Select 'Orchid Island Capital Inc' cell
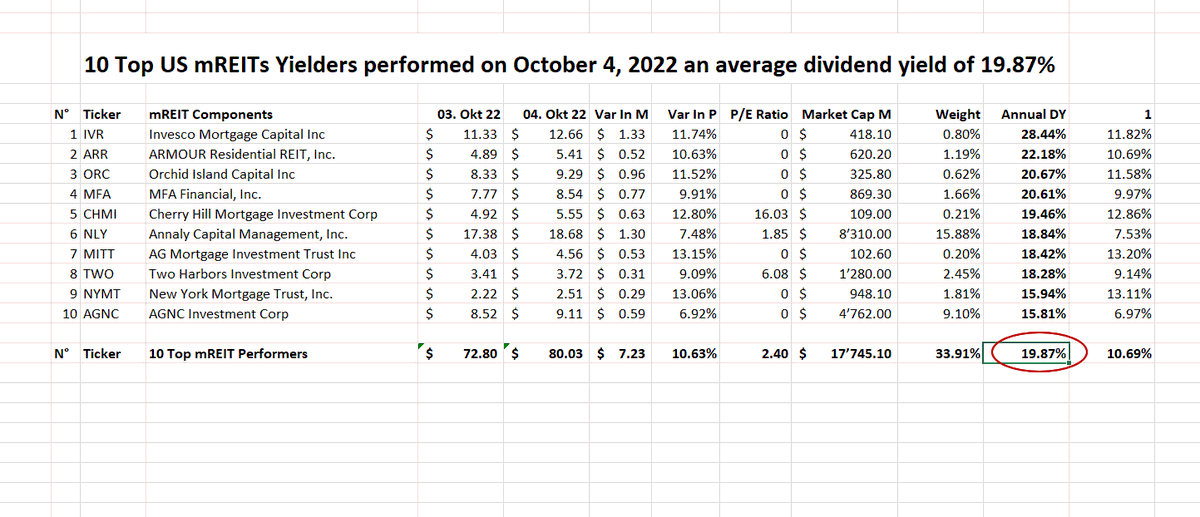 (221, 174)
